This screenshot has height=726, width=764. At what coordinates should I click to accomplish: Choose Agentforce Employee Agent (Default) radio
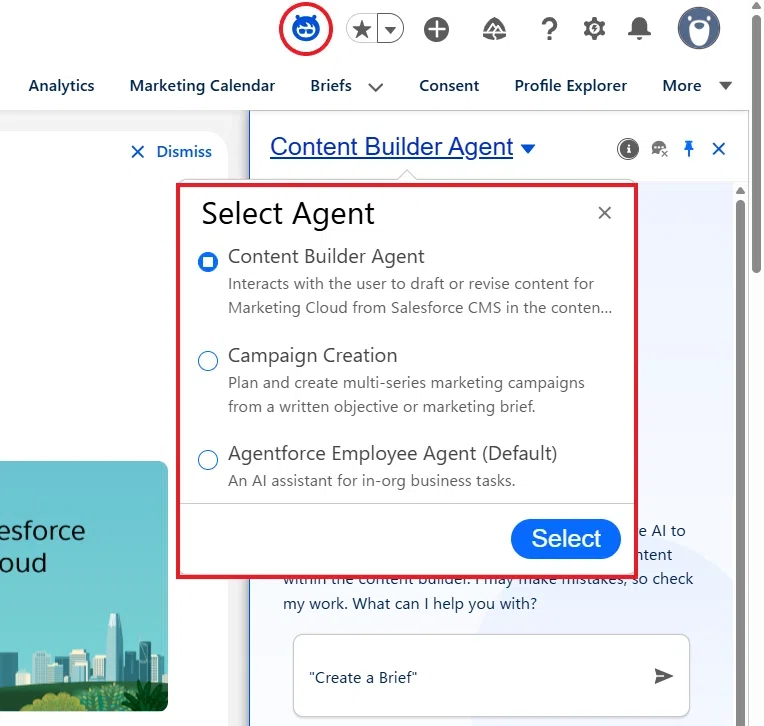pyautogui.click(x=208, y=459)
